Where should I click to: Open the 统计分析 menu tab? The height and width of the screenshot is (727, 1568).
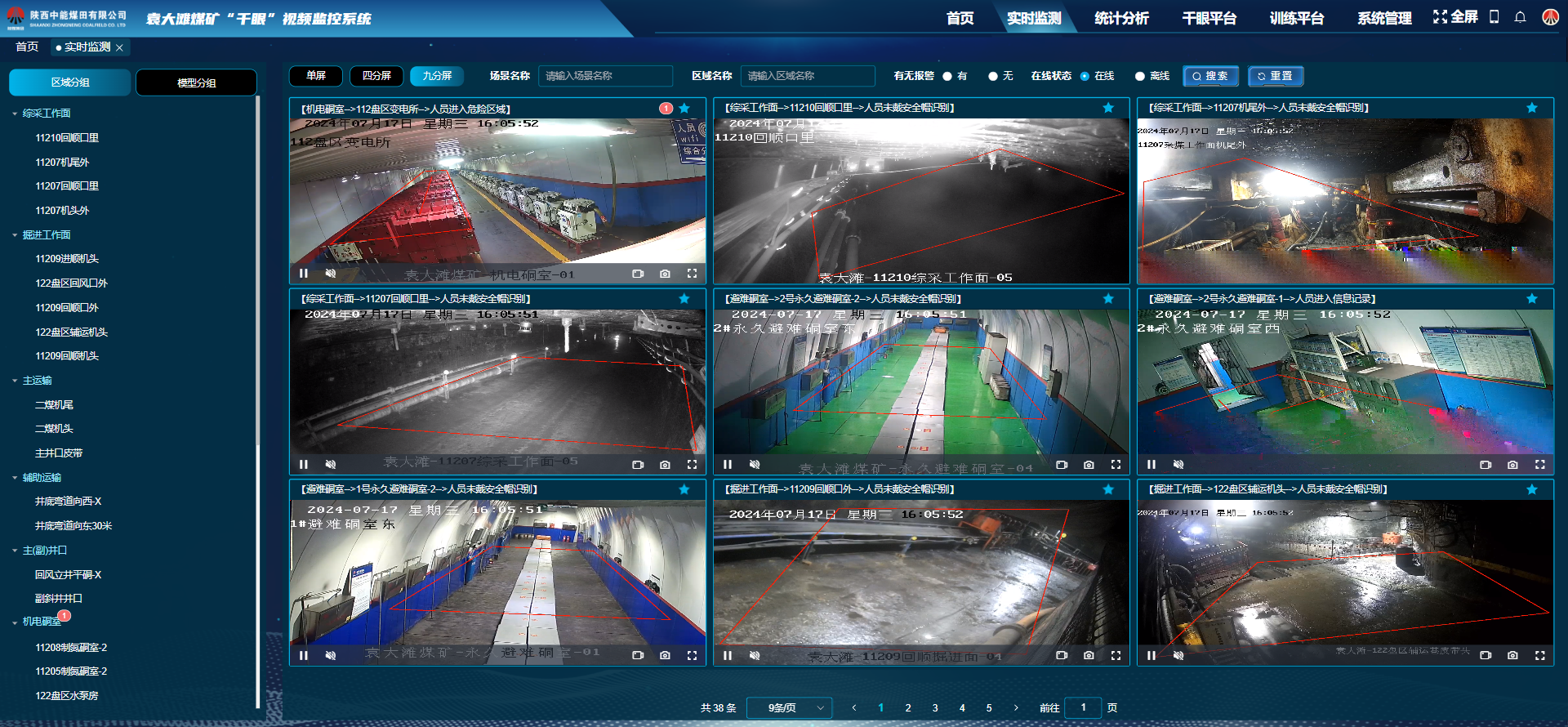pos(1121,18)
